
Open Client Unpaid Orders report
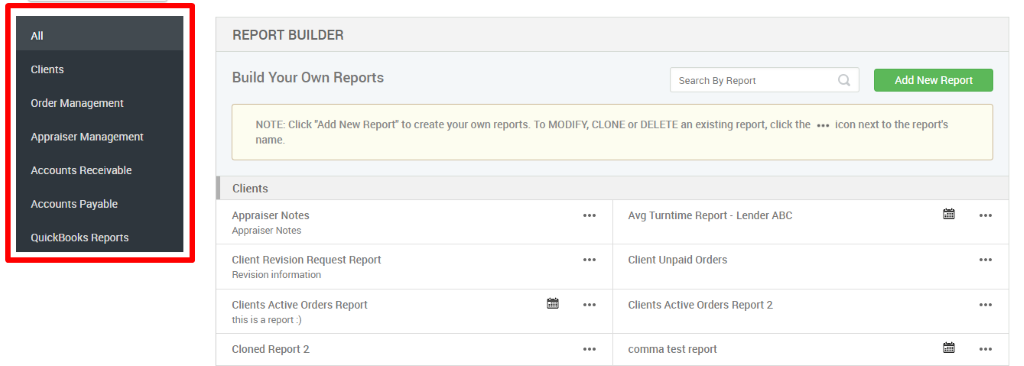(677, 260)
